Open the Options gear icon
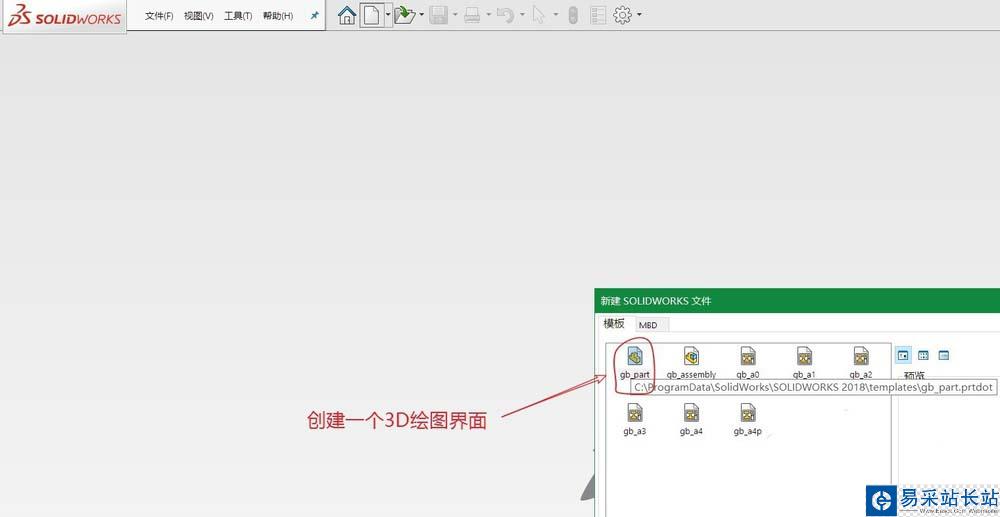 coord(622,15)
